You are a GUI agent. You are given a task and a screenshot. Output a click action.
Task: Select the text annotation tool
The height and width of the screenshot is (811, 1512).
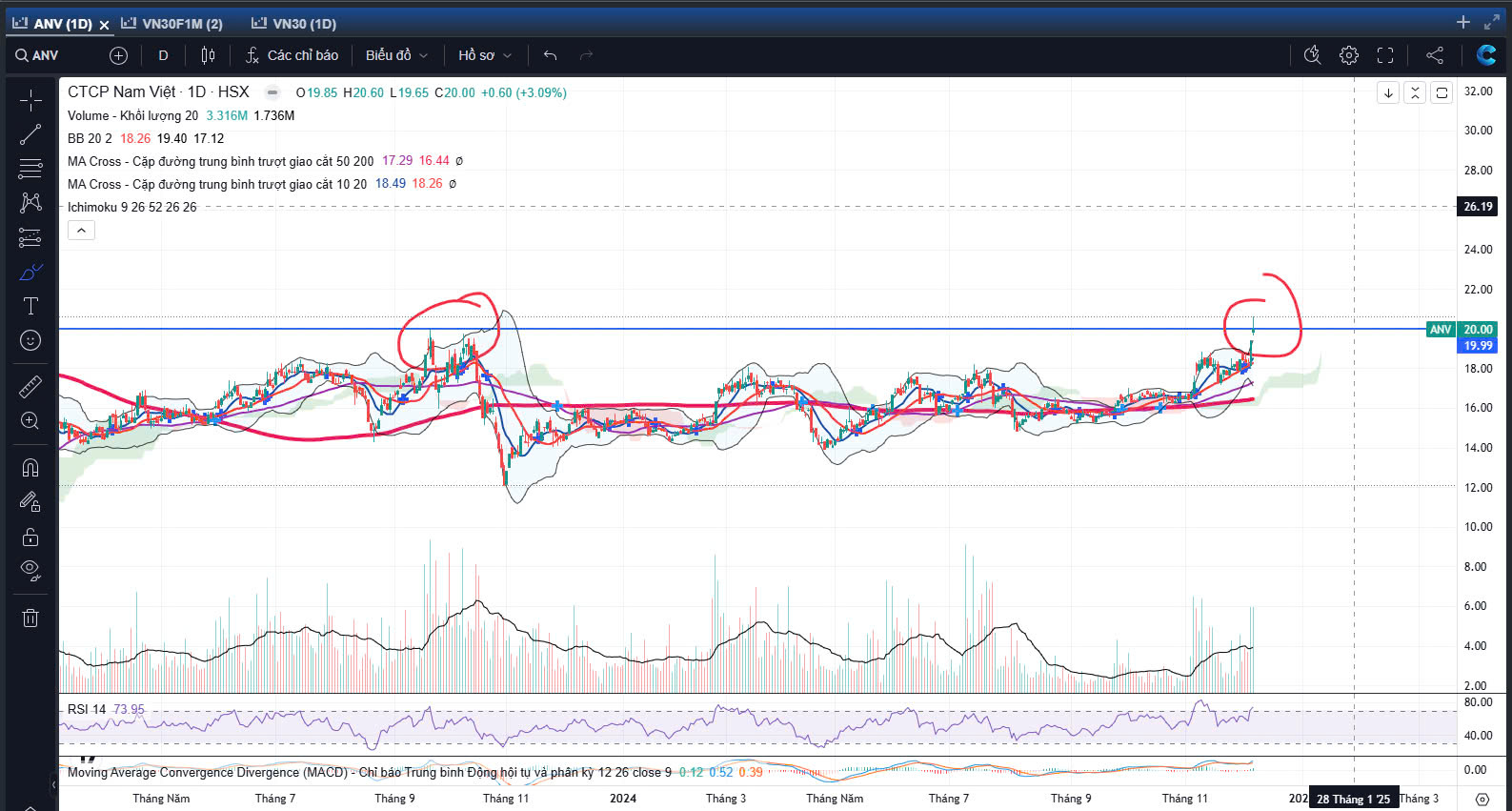[30, 306]
